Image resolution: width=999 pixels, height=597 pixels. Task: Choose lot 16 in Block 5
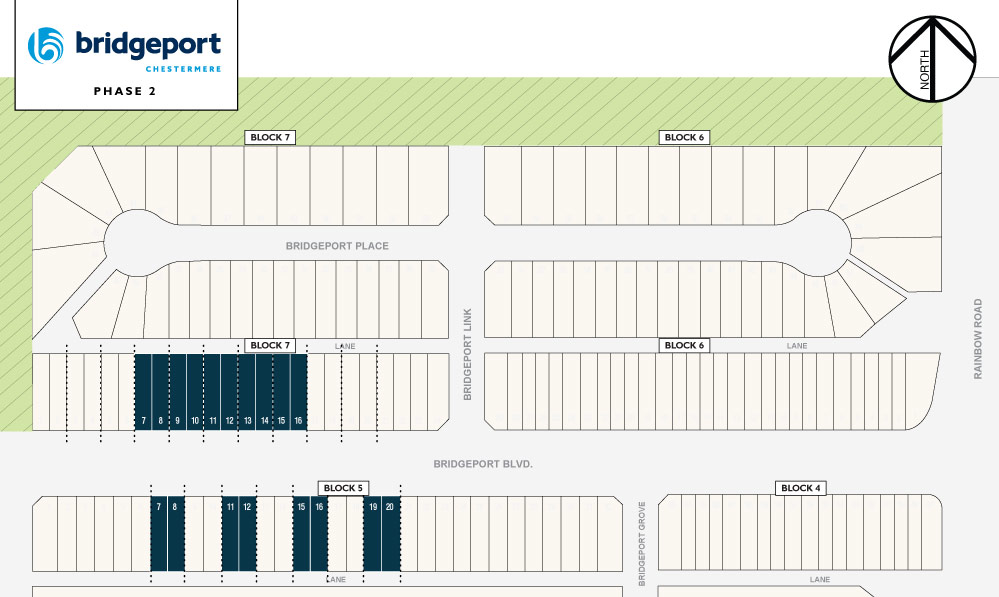[319, 535]
